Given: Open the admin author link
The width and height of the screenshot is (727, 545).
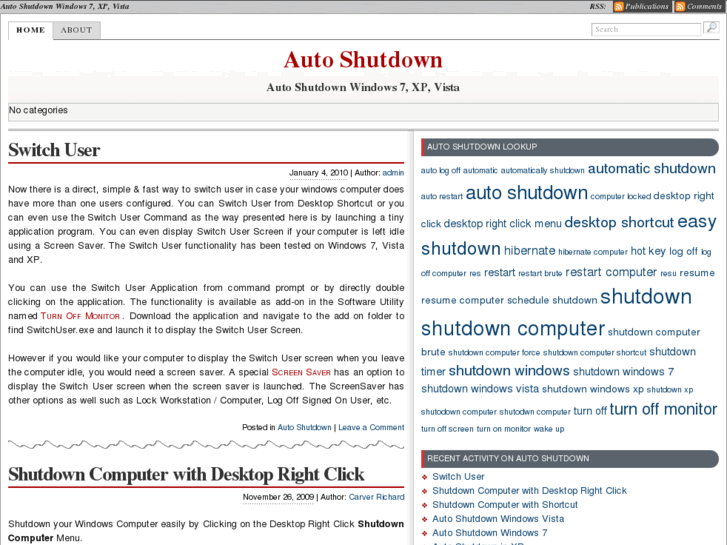Looking at the screenshot, I should [x=393, y=173].
